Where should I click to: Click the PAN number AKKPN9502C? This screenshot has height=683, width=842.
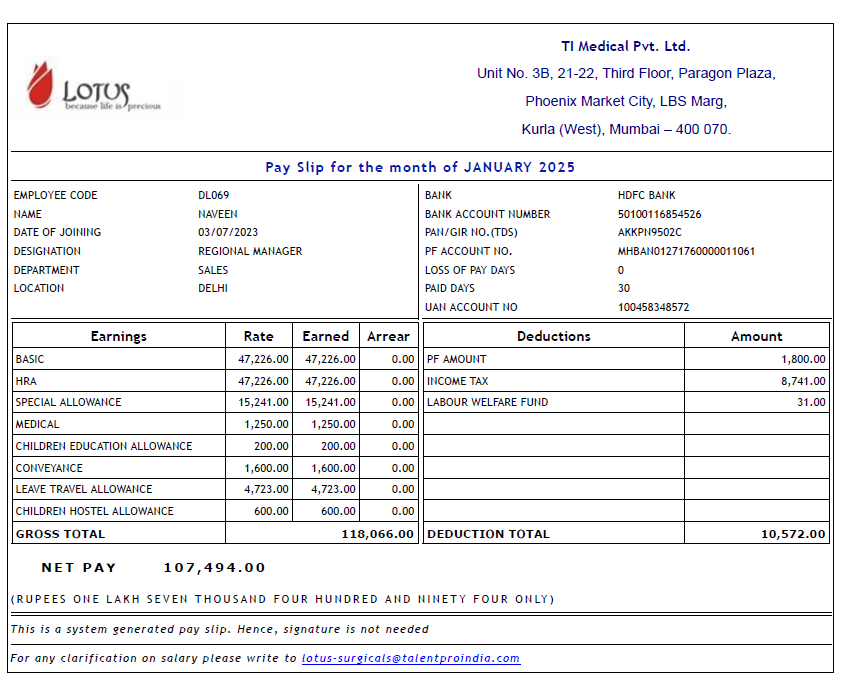(650, 232)
